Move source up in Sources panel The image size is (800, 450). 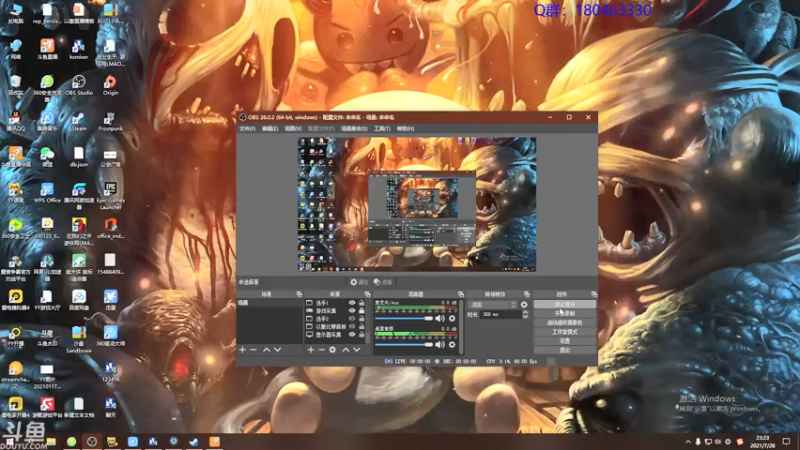pyautogui.click(x=345, y=349)
